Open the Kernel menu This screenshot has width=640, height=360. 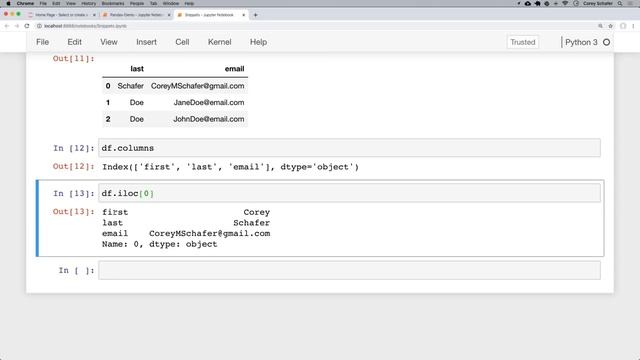pos(220,42)
